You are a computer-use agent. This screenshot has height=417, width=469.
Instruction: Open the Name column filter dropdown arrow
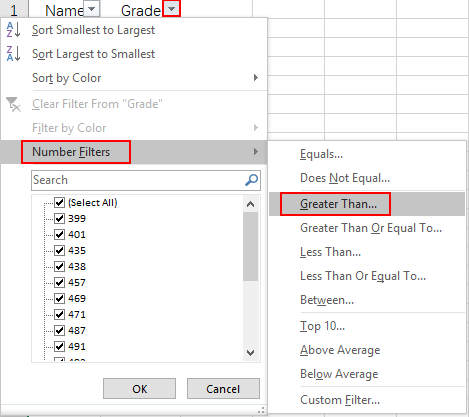[x=91, y=9]
